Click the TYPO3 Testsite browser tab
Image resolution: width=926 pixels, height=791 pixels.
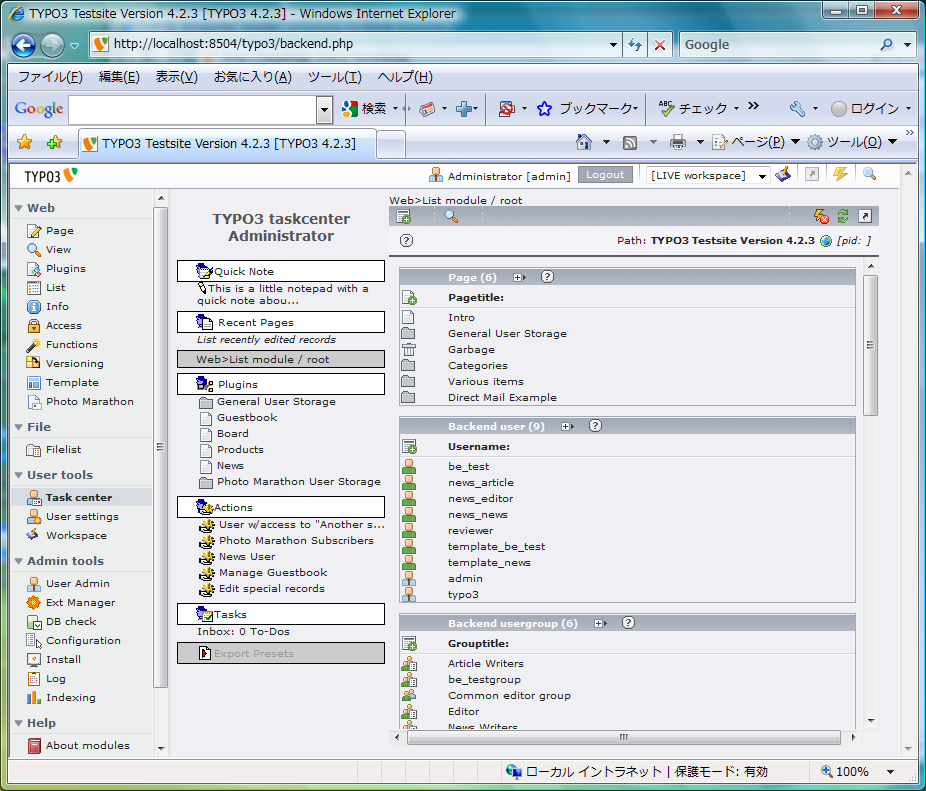227,144
